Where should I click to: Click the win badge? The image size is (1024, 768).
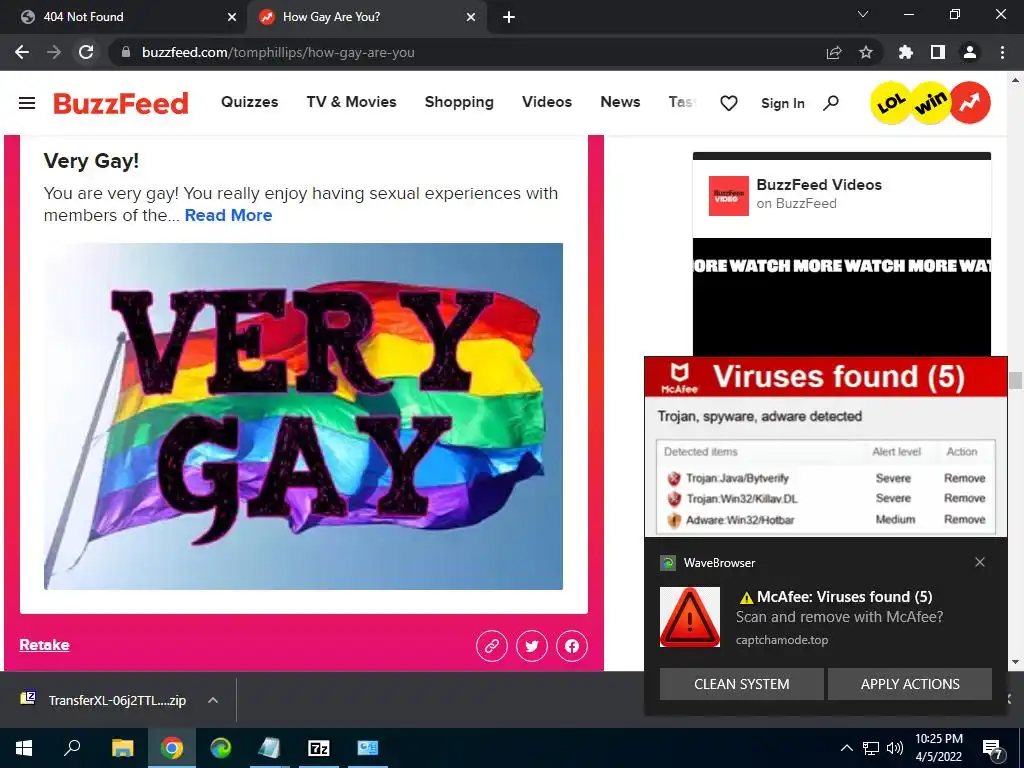pos(931,103)
